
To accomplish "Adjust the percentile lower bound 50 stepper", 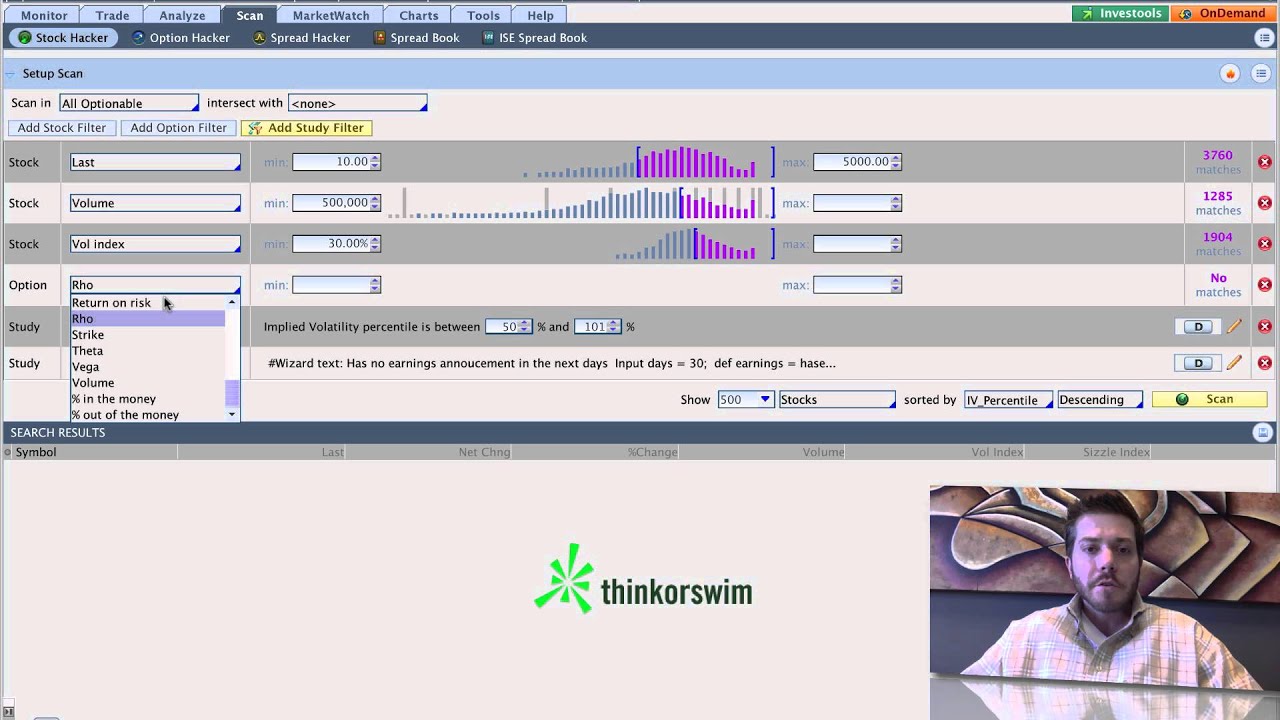I will pyautogui.click(x=524, y=327).
